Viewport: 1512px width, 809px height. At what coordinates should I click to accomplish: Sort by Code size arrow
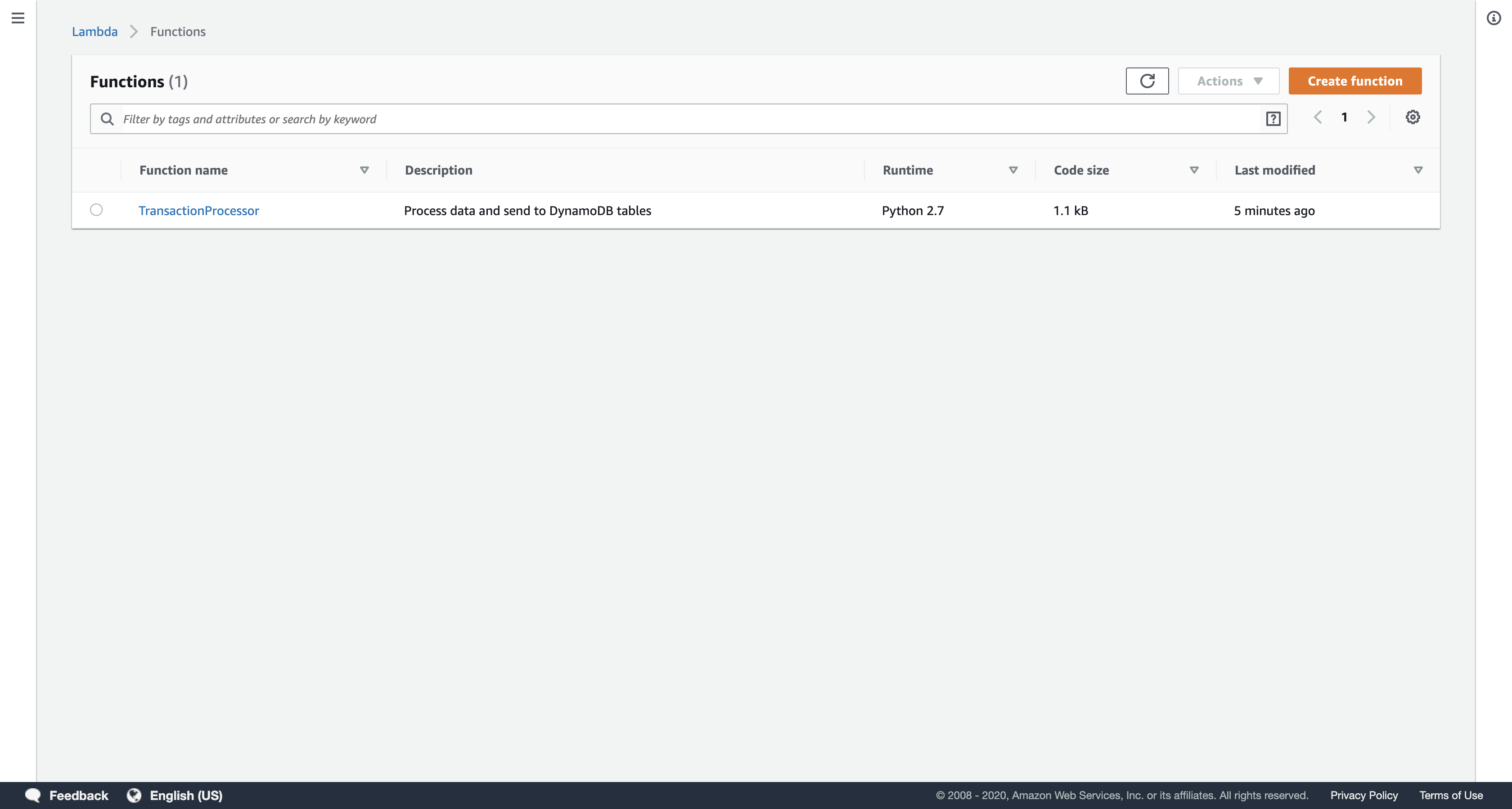pyautogui.click(x=1194, y=170)
